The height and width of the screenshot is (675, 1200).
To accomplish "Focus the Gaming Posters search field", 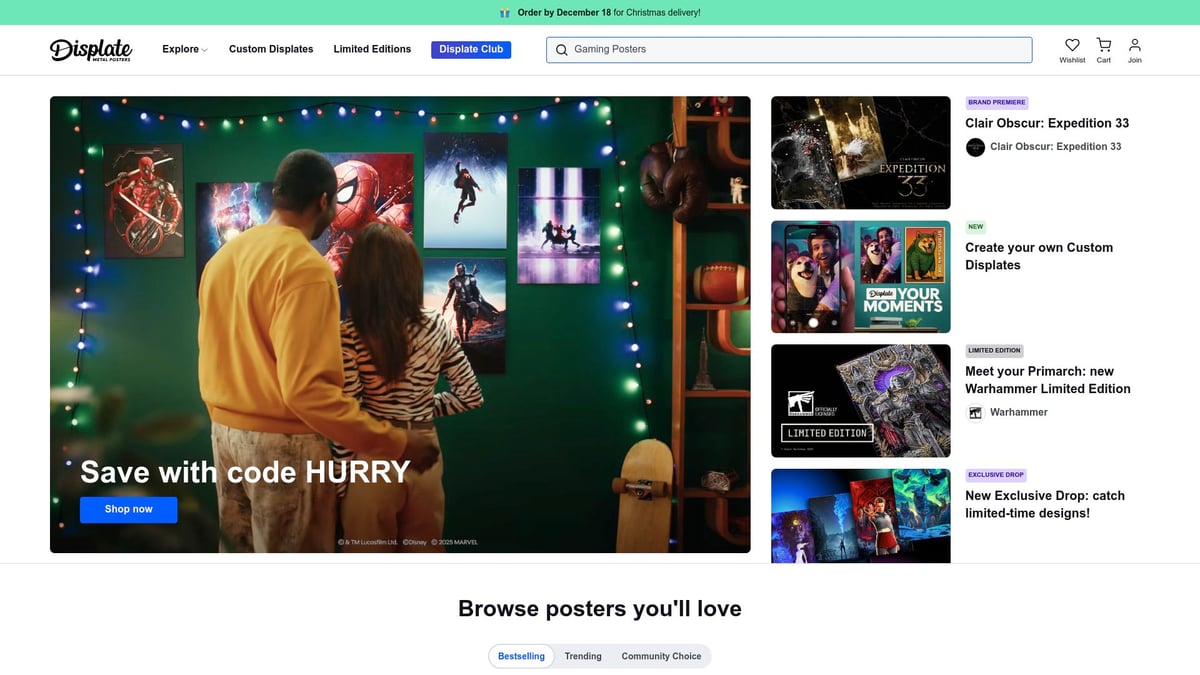I will 789,50.
